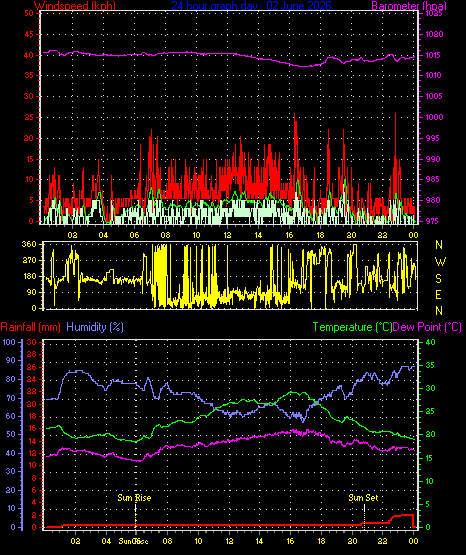The width and height of the screenshot is (466, 555).
Task: Click the "1035" barometer axis value
Action: click(x=433, y=14)
